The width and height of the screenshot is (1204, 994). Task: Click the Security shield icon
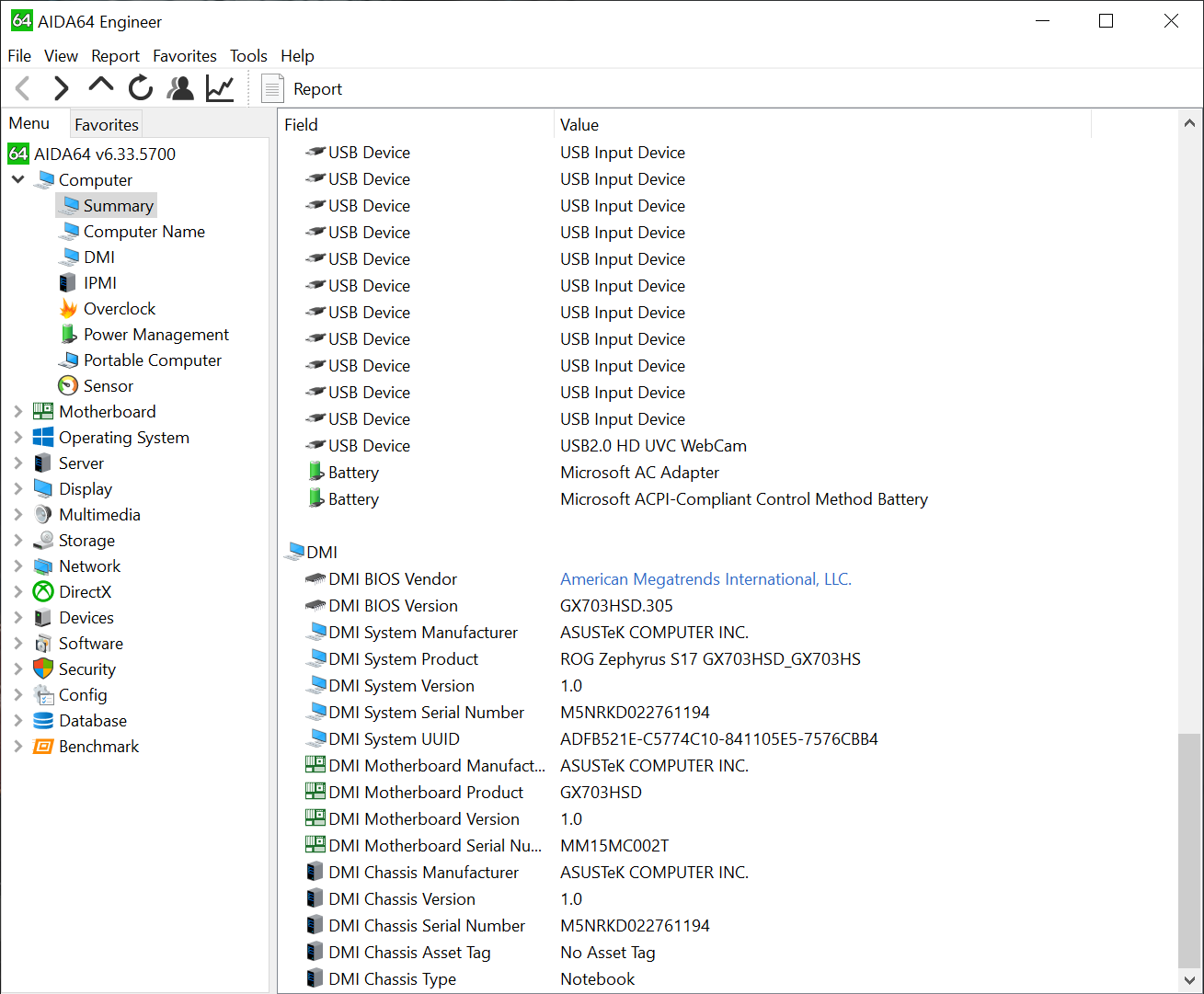click(43, 668)
